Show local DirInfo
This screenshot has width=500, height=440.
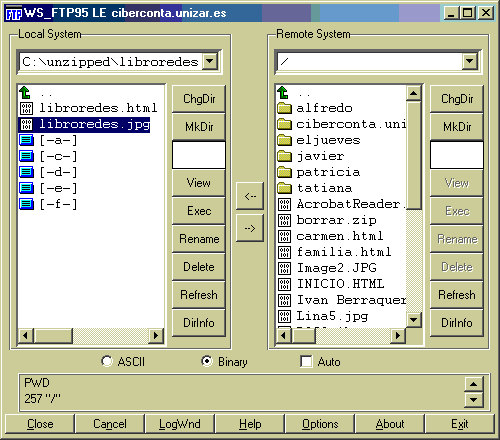point(199,323)
